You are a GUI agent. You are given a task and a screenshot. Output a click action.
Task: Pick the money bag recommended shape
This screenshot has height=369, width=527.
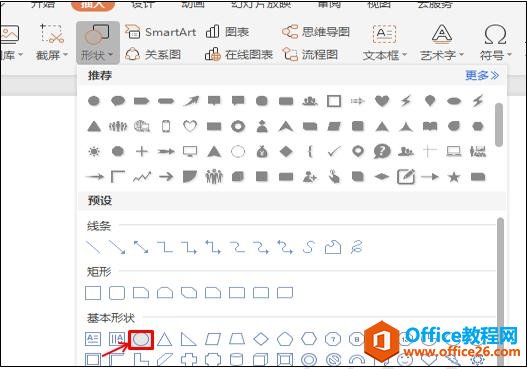click(x=262, y=152)
